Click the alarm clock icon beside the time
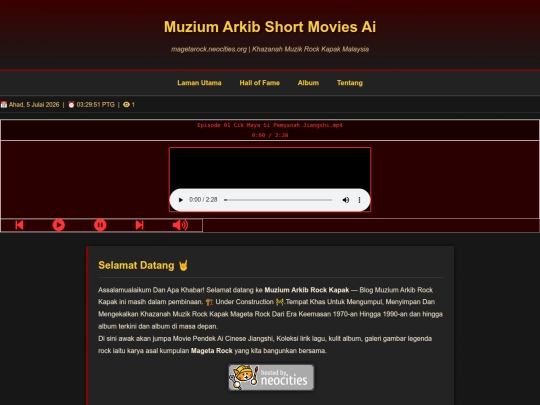This screenshot has height=405, width=540. click(x=71, y=105)
